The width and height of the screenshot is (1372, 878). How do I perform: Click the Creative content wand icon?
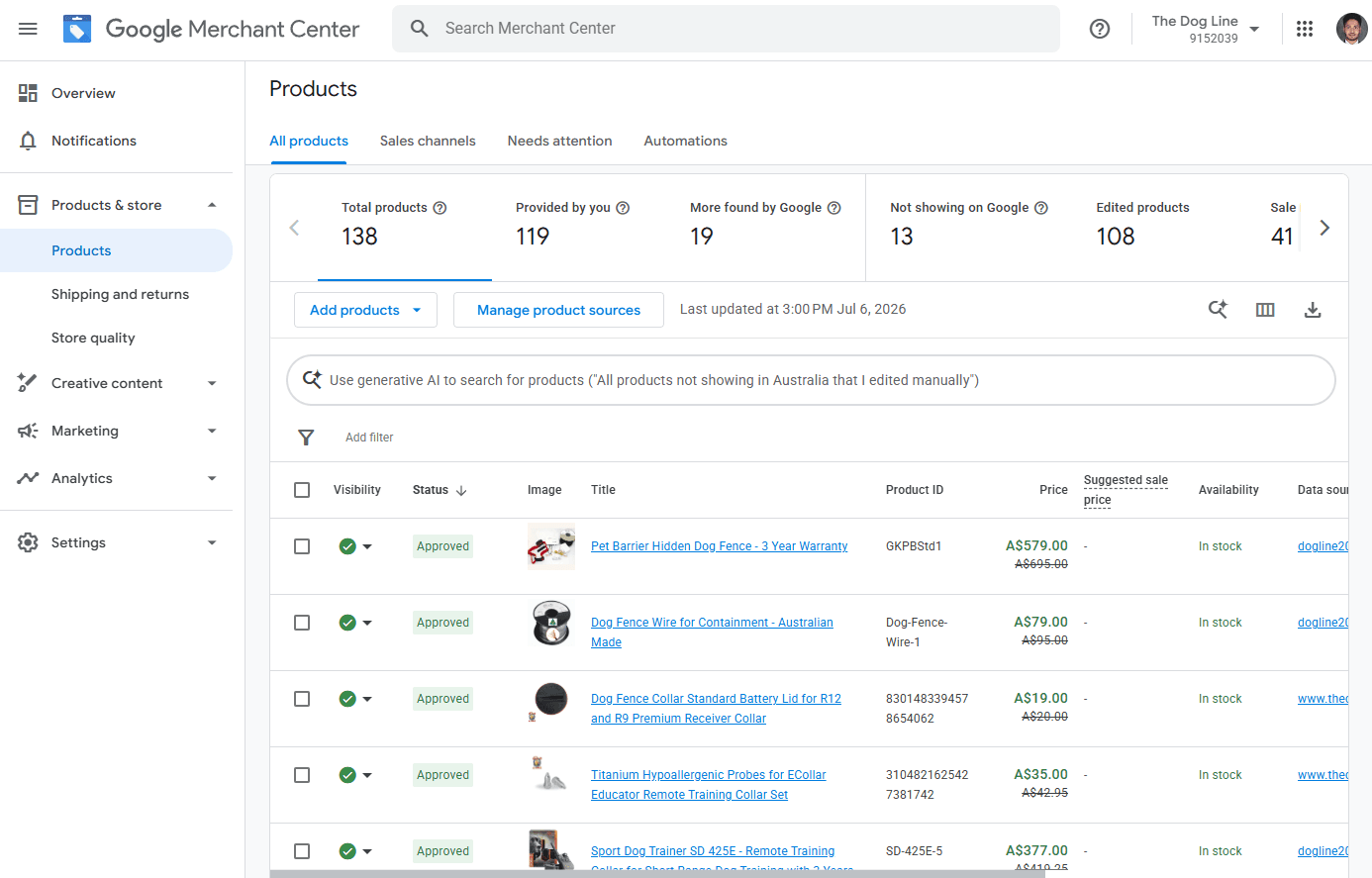[28, 383]
